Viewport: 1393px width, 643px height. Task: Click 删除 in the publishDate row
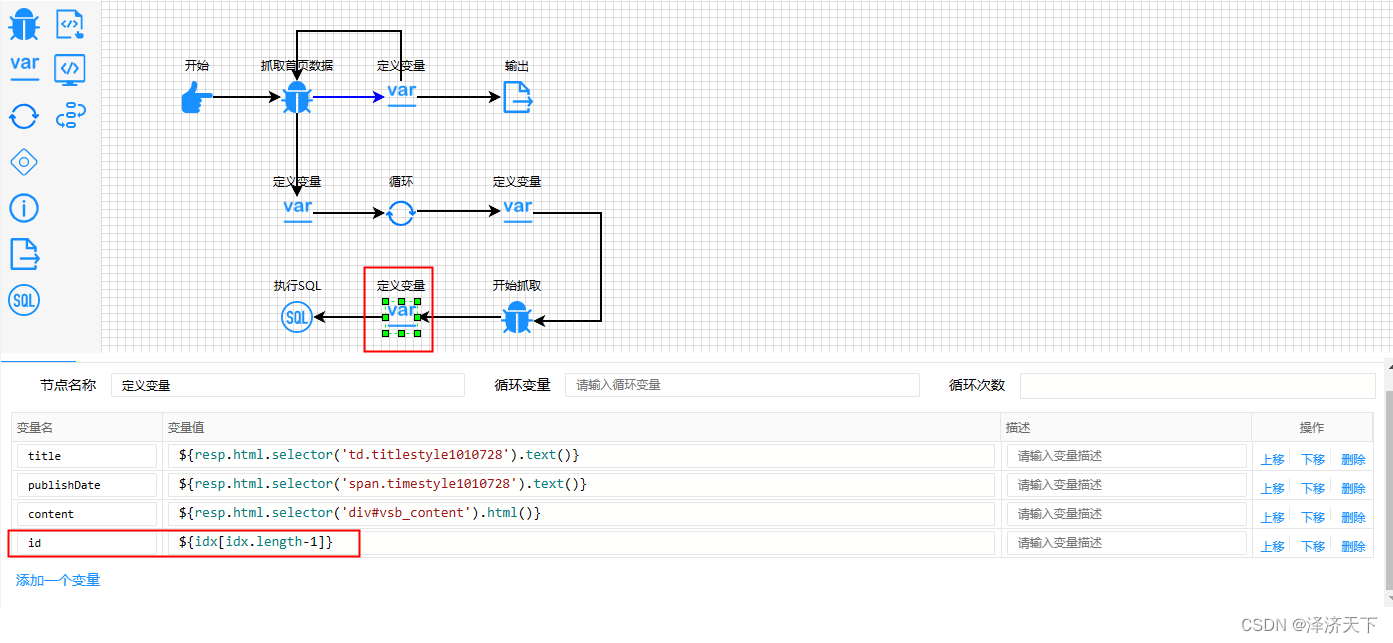click(1353, 489)
